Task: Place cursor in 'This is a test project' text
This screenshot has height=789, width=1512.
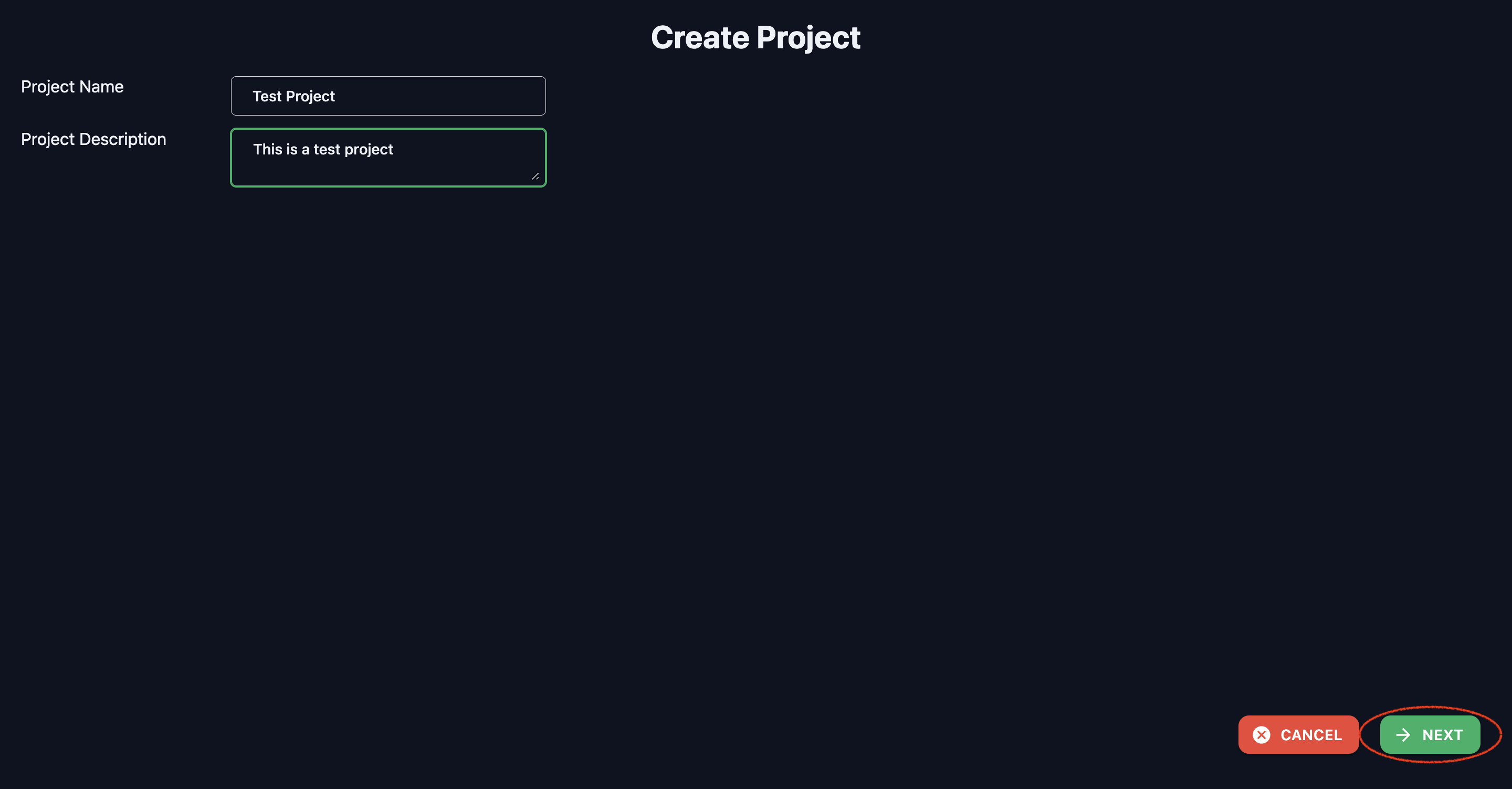Action: pos(323,149)
